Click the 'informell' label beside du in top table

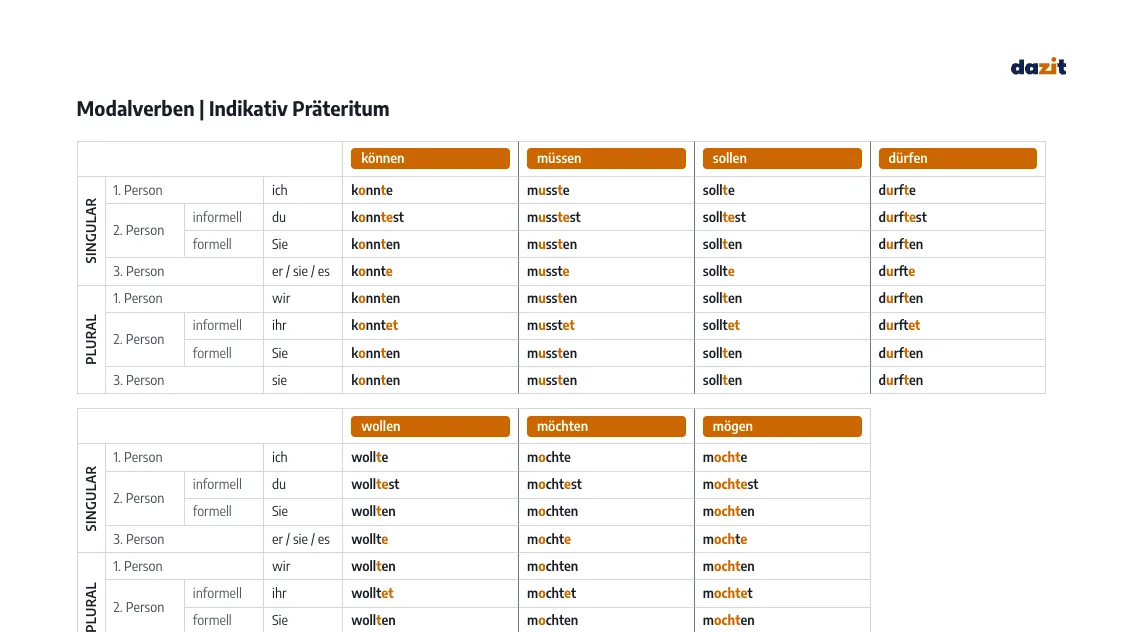(x=217, y=217)
